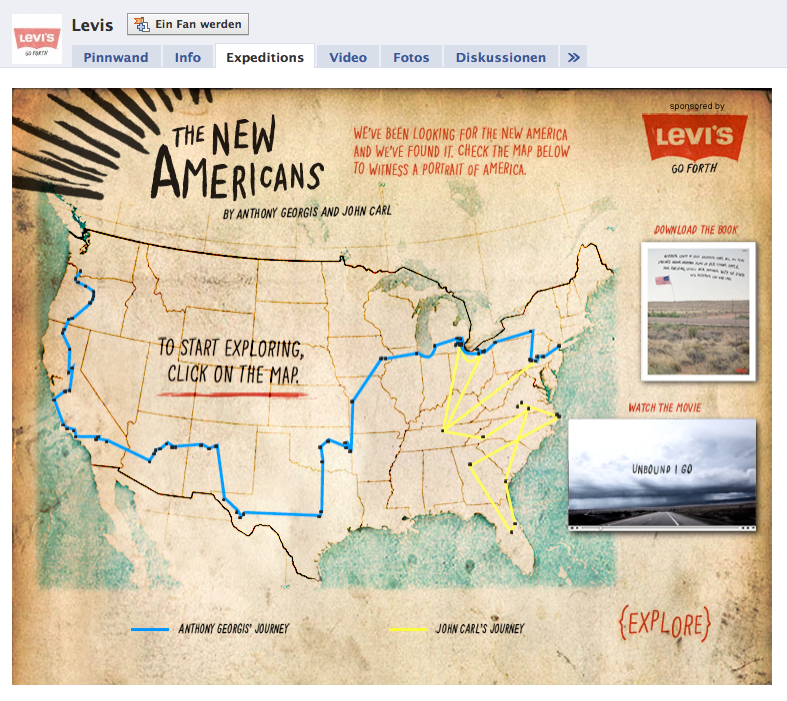787x701 pixels.
Task: Select John Carl's Journey yellow legend line
Action: 408,630
